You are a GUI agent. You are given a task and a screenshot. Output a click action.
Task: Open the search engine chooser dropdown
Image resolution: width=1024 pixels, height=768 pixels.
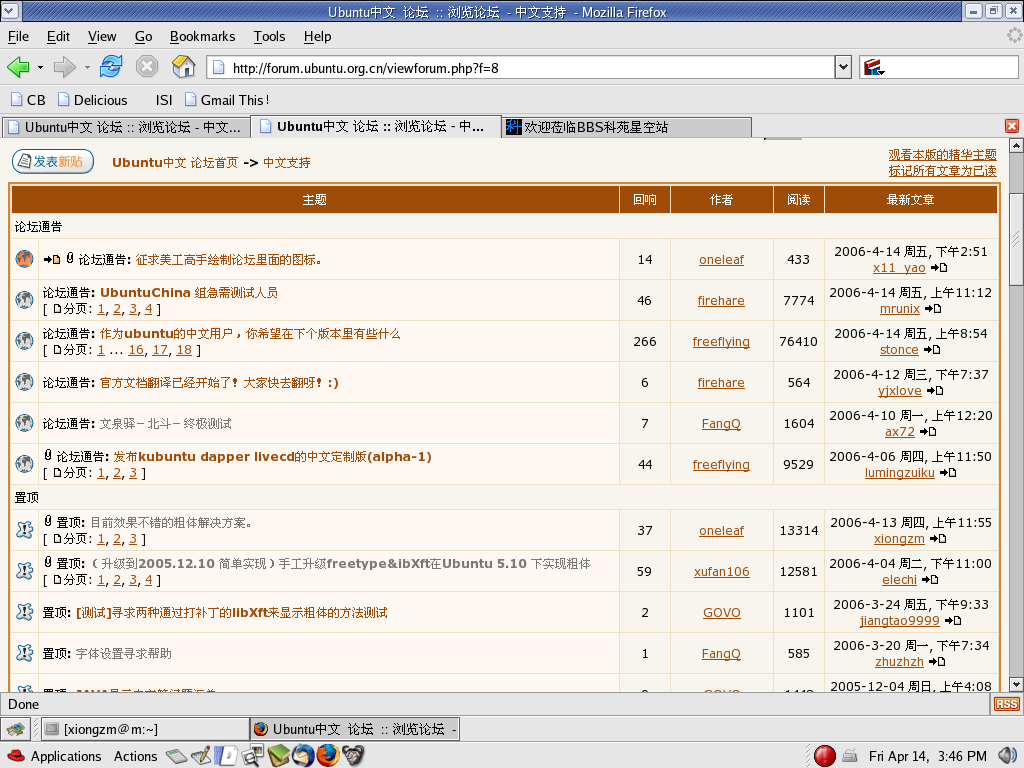click(874, 67)
